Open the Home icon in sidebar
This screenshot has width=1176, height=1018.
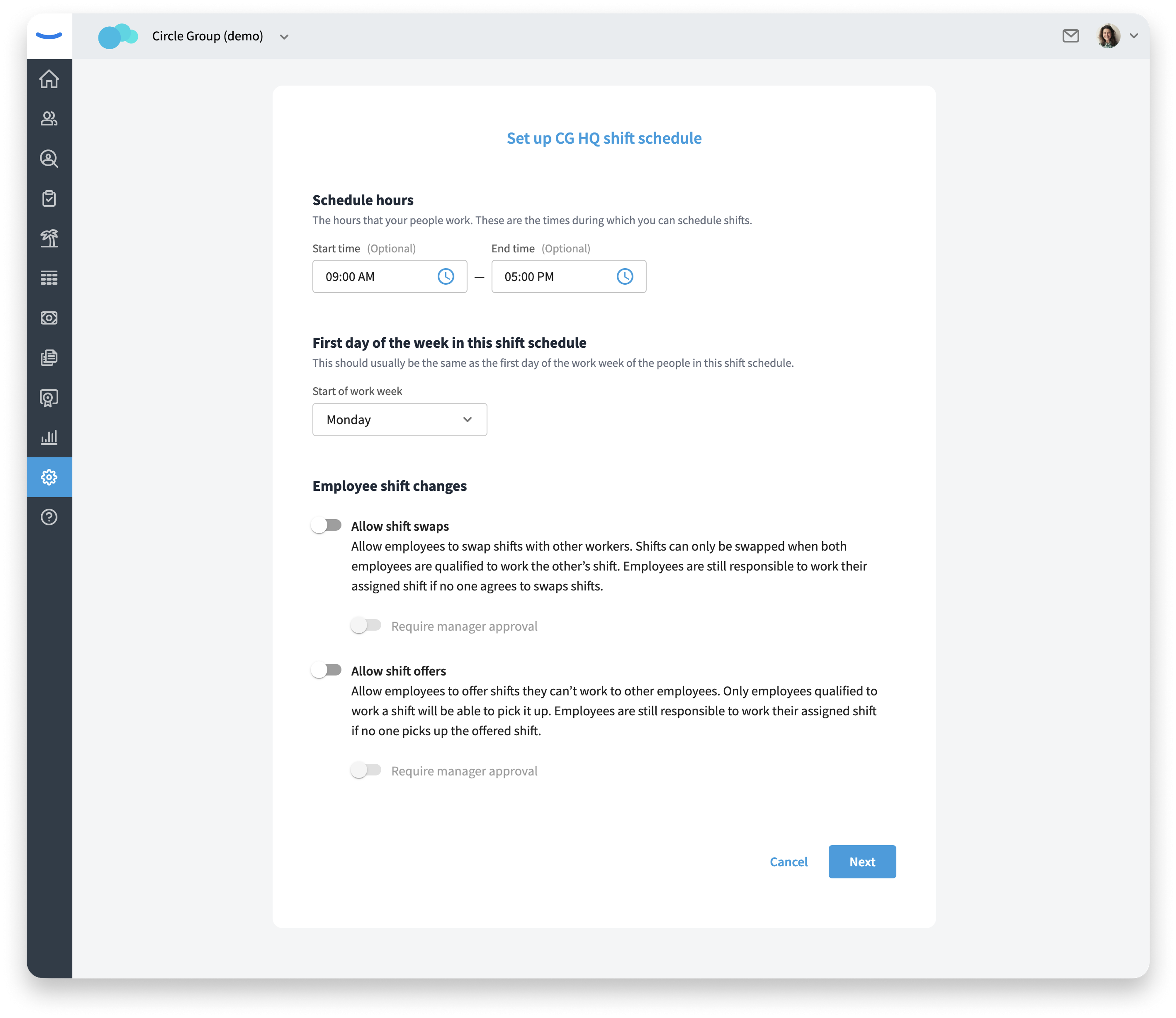tap(49, 79)
